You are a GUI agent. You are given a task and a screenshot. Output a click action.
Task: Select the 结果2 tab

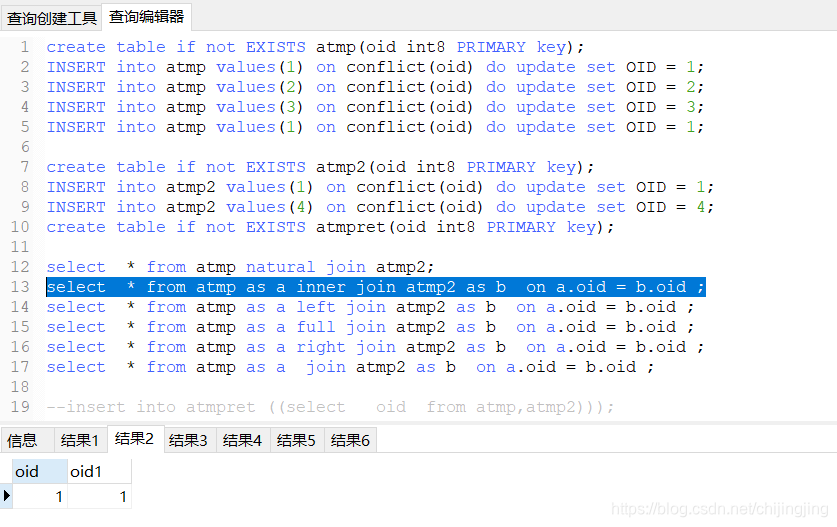click(x=135, y=439)
